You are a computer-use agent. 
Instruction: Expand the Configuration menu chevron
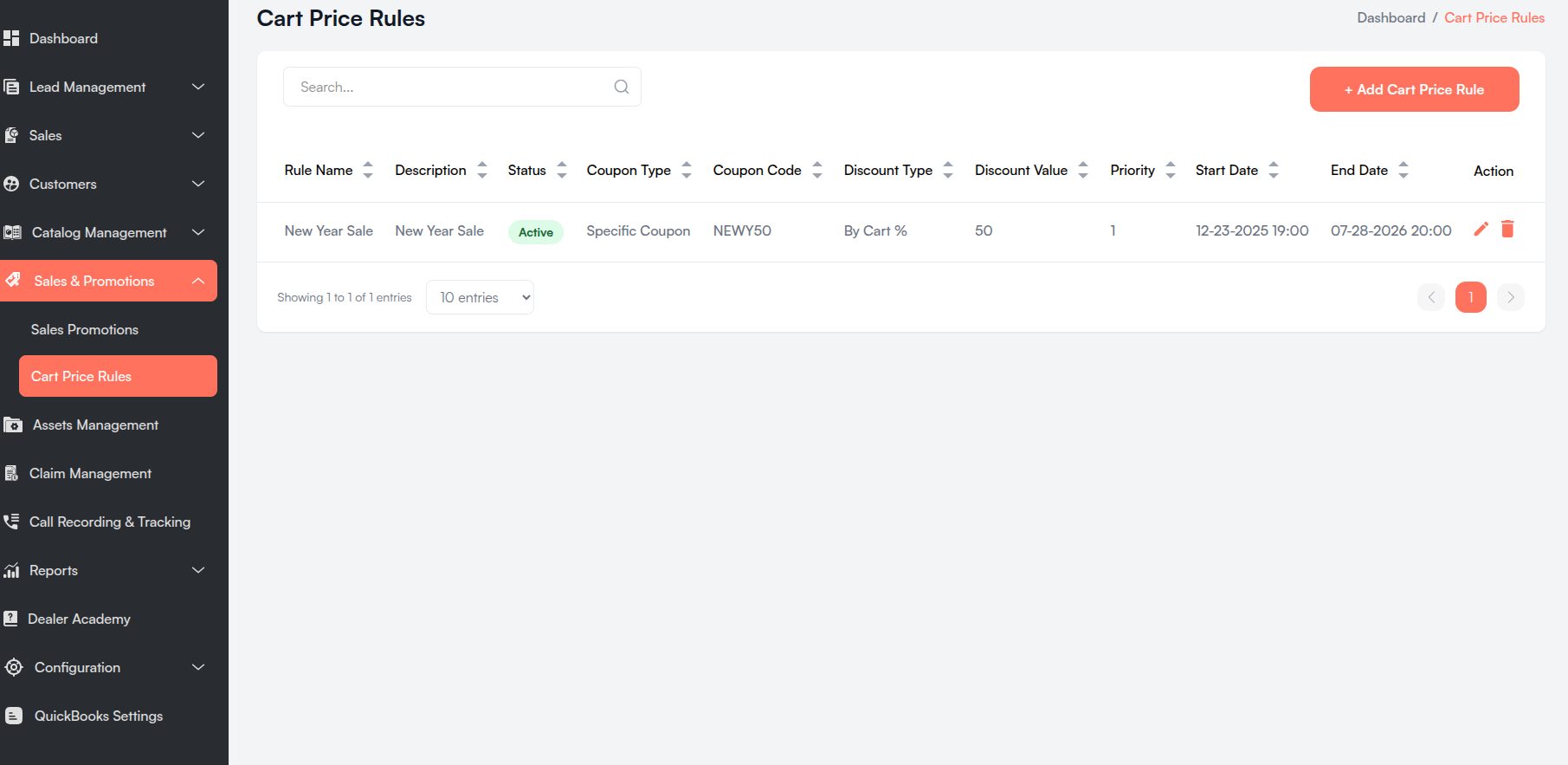click(198, 667)
